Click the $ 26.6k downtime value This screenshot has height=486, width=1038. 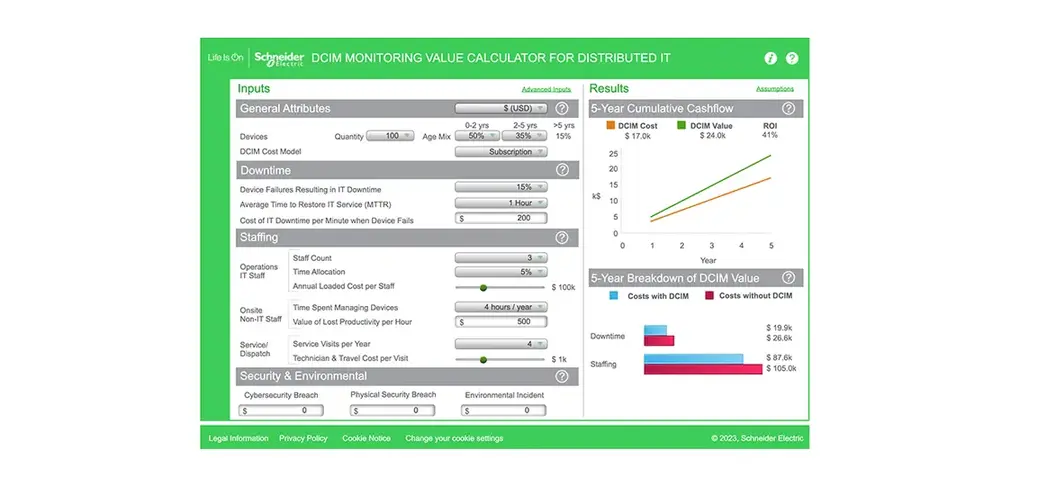pos(779,338)
